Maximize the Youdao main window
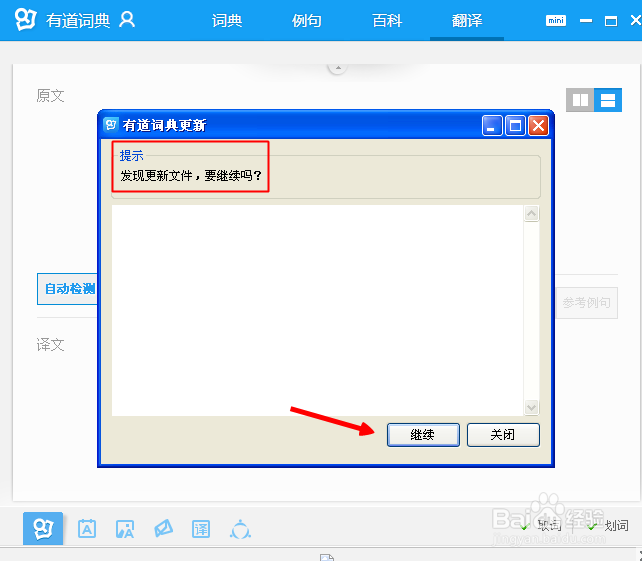The height and width of the screenshot is (561, 642). point(611,21)
